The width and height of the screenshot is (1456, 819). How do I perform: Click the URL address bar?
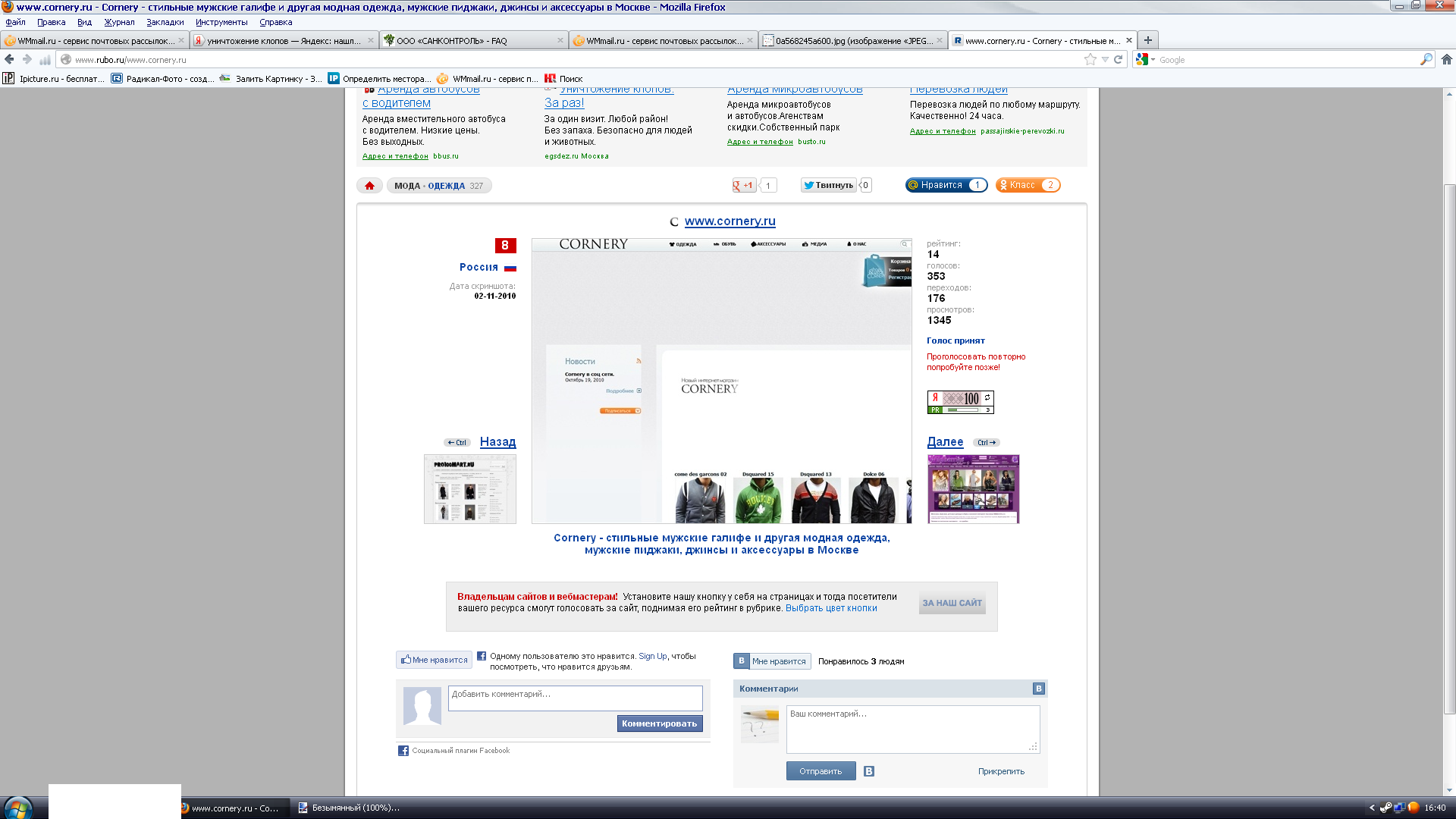click(x=576, y=59)
